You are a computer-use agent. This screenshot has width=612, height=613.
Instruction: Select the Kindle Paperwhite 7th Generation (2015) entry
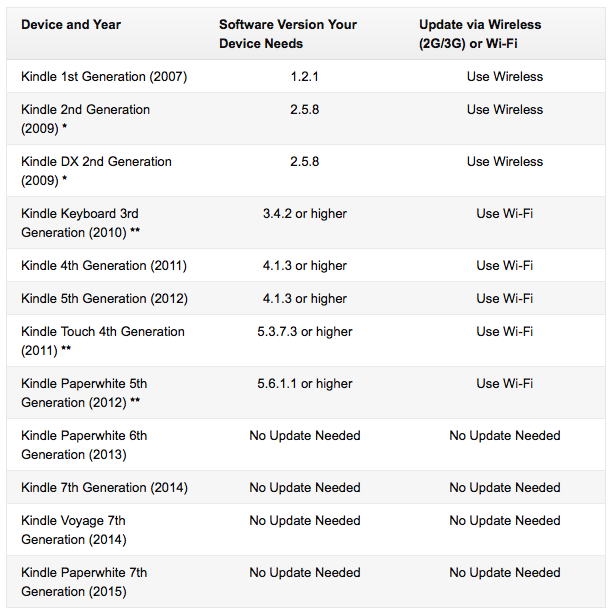tap(84, 582)
